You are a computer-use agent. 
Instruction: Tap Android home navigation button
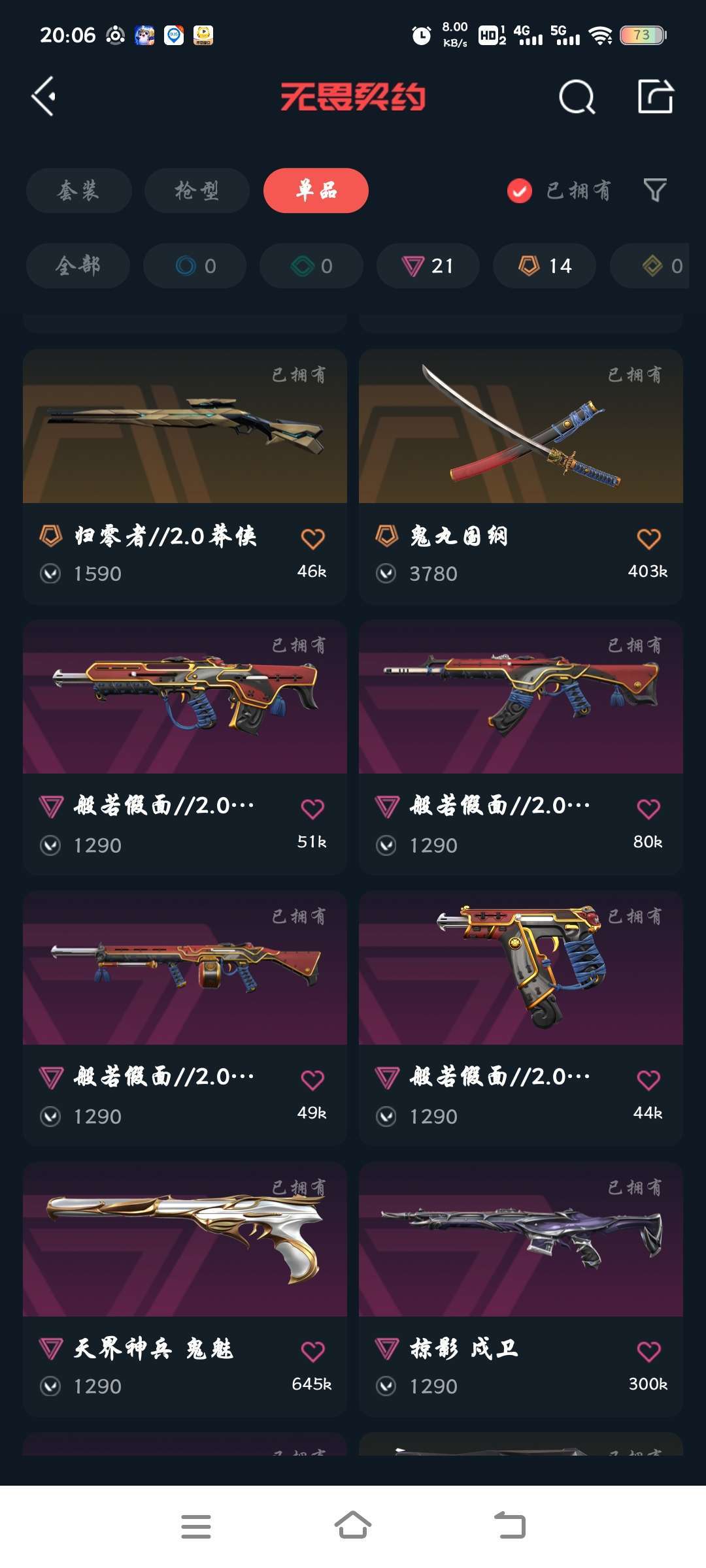pyautogui.click(x=353, y=1526)
